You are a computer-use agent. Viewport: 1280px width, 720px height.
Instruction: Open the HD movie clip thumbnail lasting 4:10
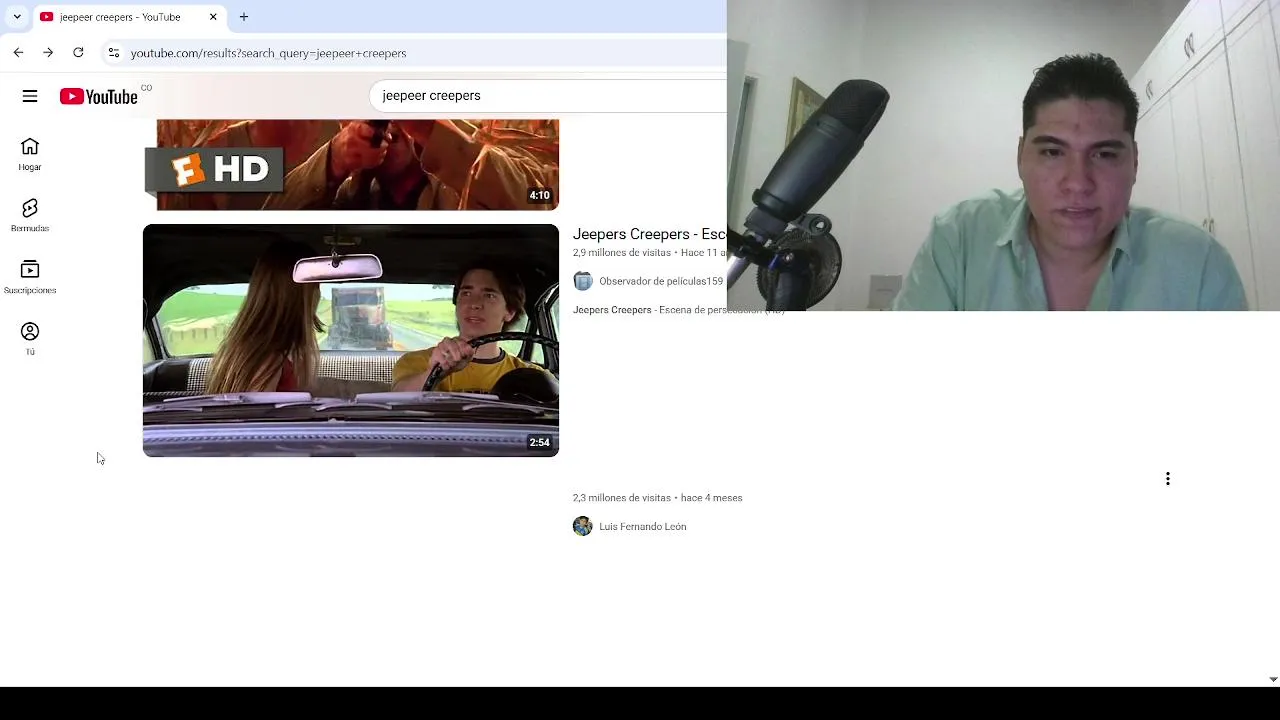pyautogui.click(x=351, y=165)
